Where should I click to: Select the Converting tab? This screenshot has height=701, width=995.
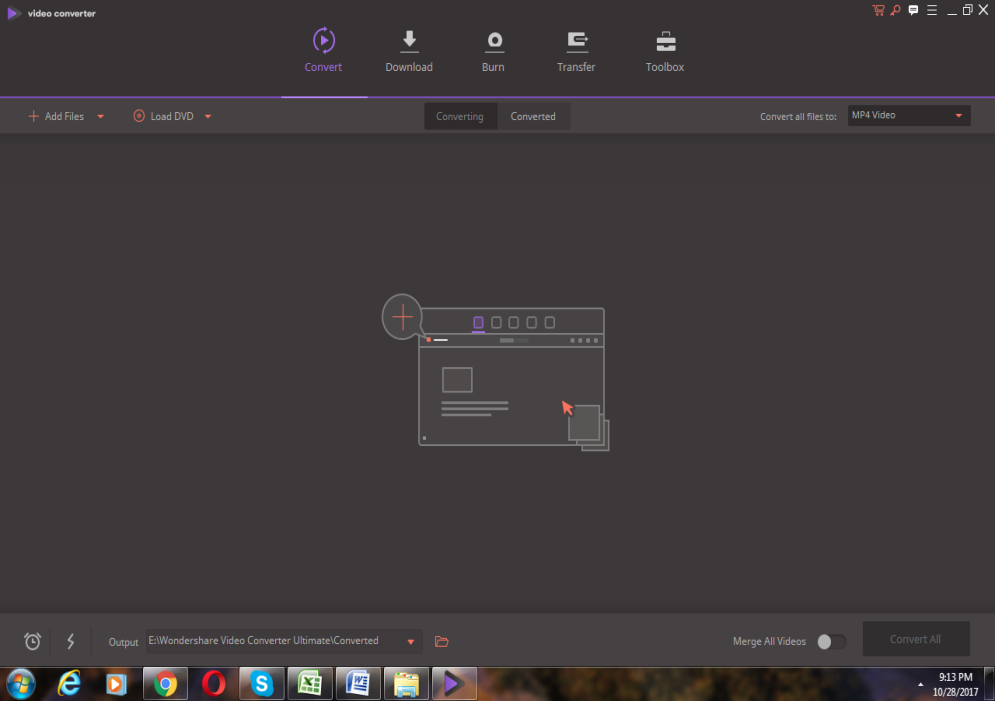460,117
